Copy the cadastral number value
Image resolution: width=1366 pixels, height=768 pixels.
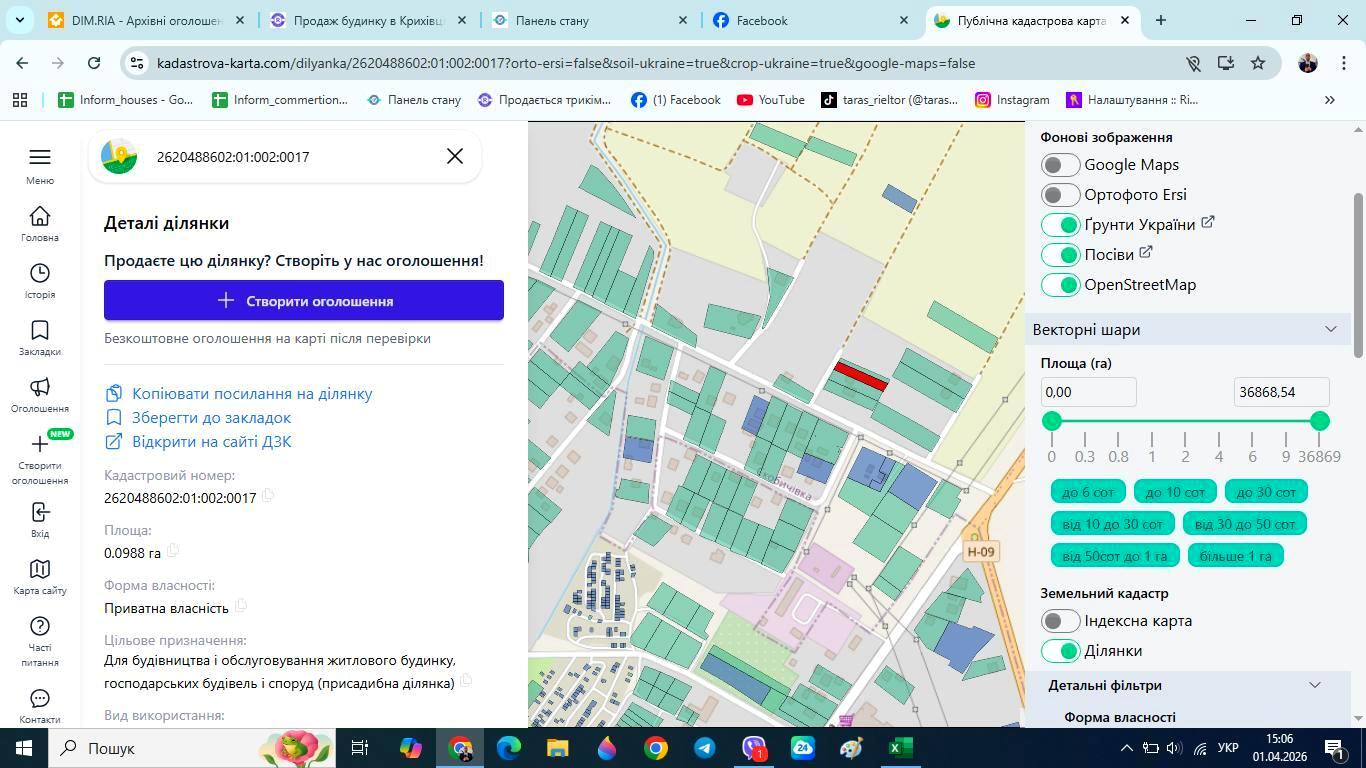click(268, 496)
